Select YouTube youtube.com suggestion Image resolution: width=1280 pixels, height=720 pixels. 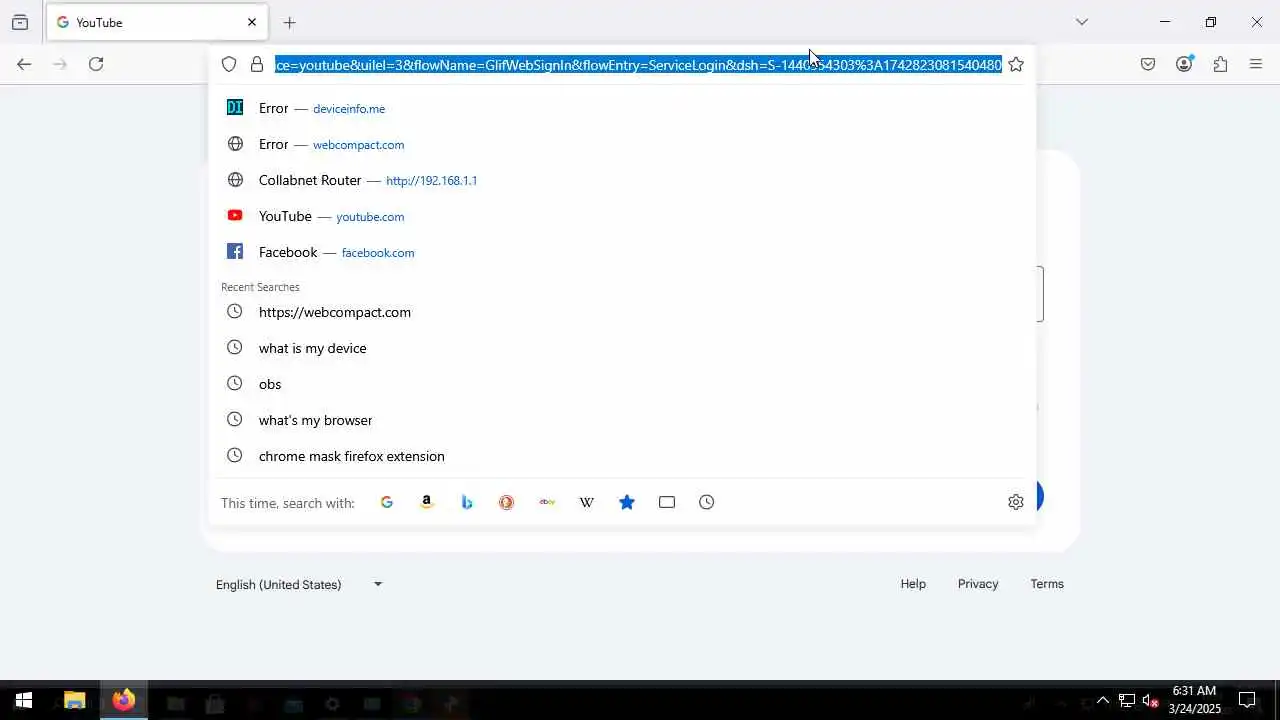622,216
